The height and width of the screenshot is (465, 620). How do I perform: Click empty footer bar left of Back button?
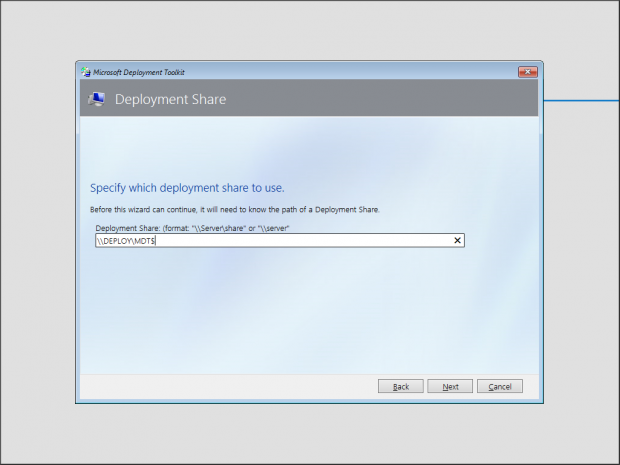pos(220,387)
